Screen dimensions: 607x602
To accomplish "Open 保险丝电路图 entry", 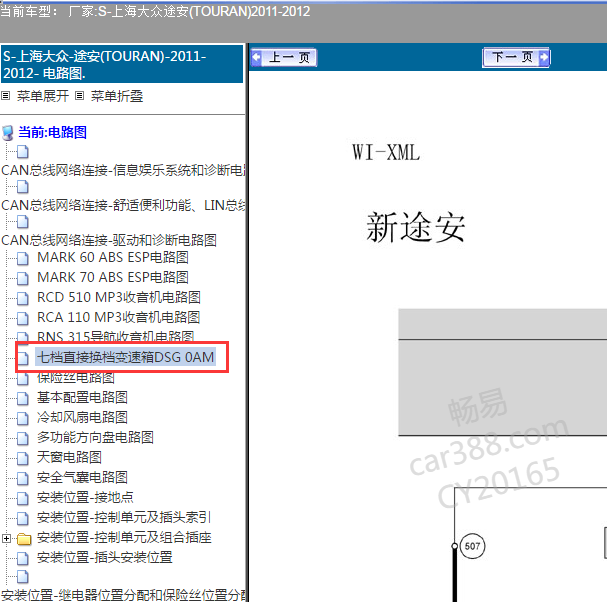I will [75, 377].
